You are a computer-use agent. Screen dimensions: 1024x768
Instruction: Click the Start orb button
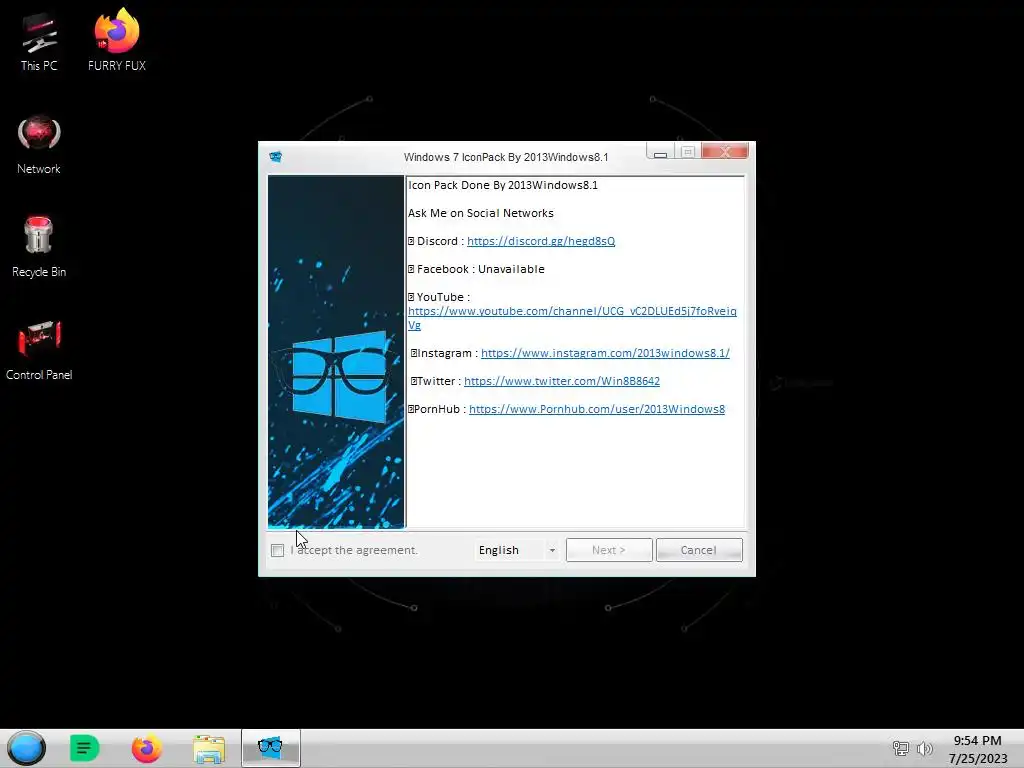tap(26, 748)
